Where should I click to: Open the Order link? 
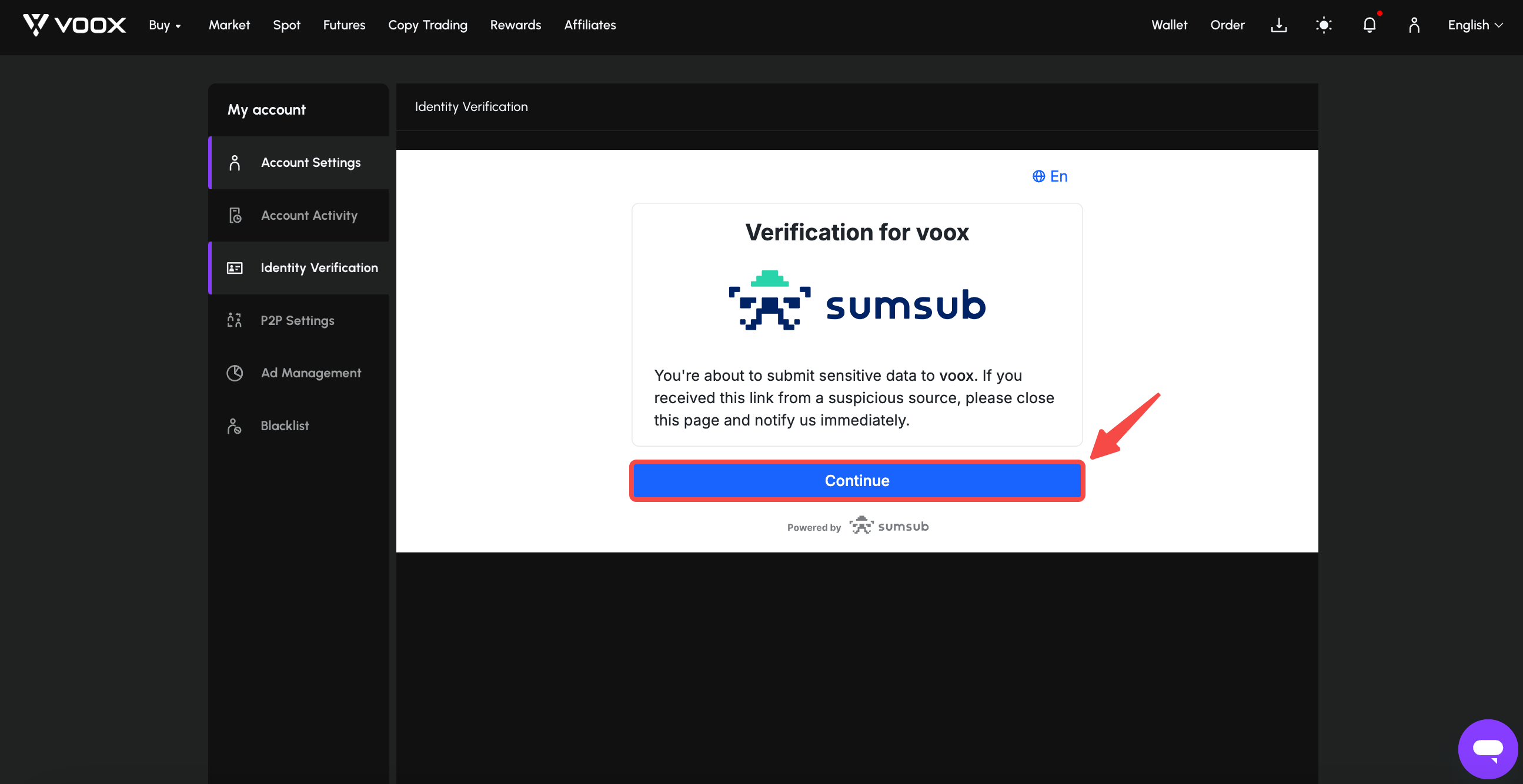(x=1227, y=25)
